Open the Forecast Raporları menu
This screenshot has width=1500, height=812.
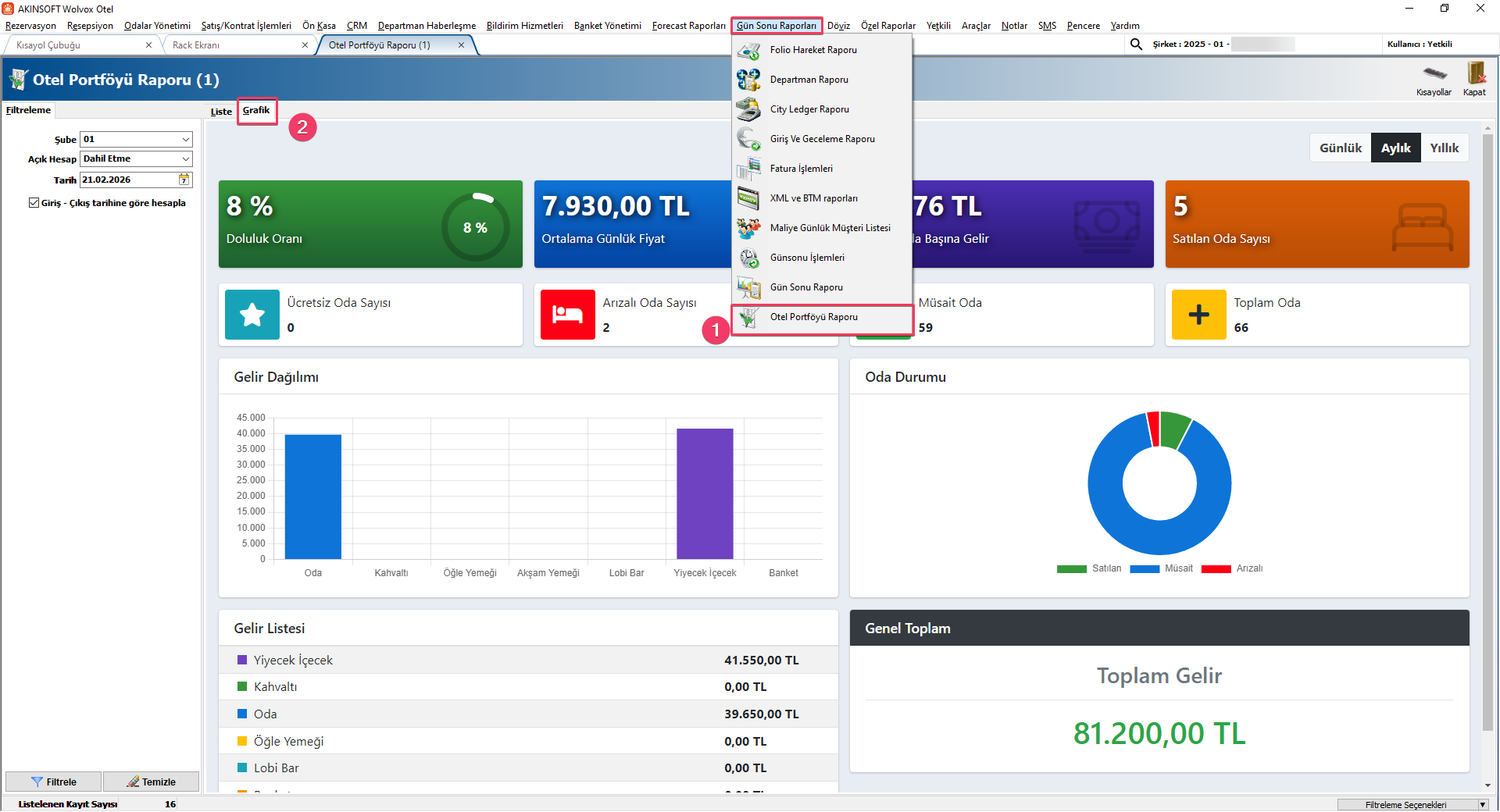click(x=688, y=26)
